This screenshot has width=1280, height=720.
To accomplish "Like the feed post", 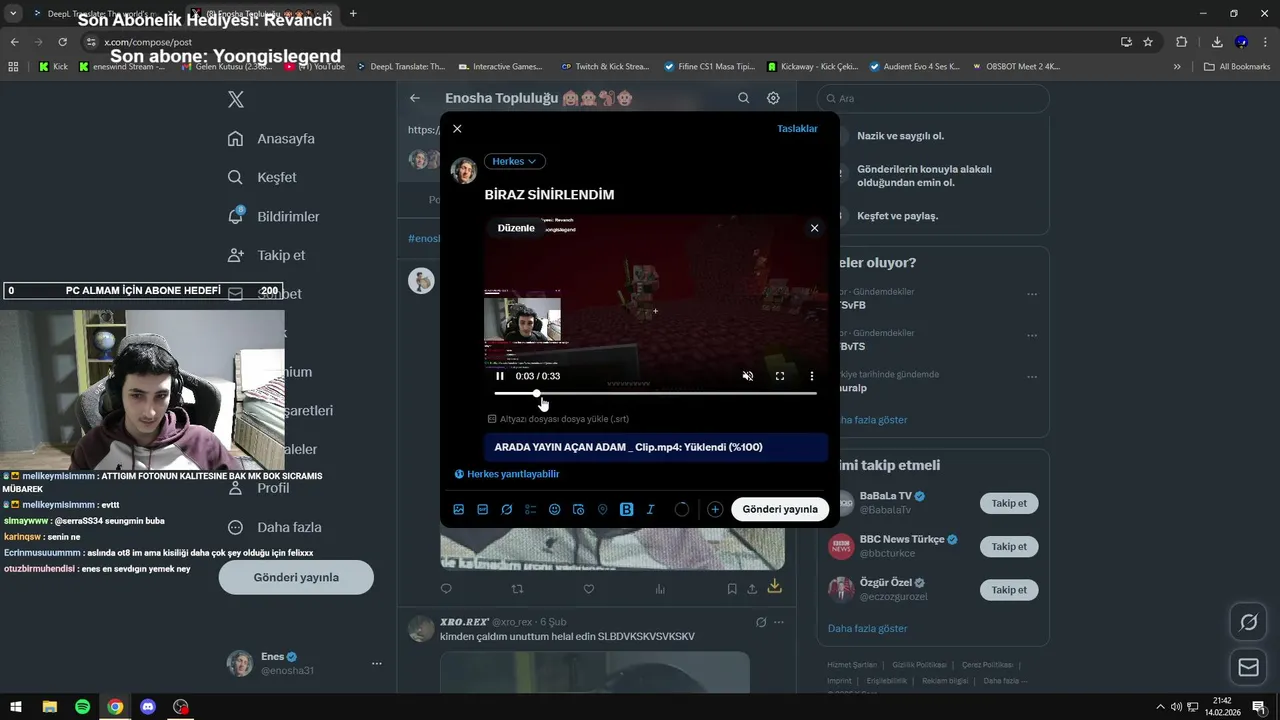I will point(589,589).
